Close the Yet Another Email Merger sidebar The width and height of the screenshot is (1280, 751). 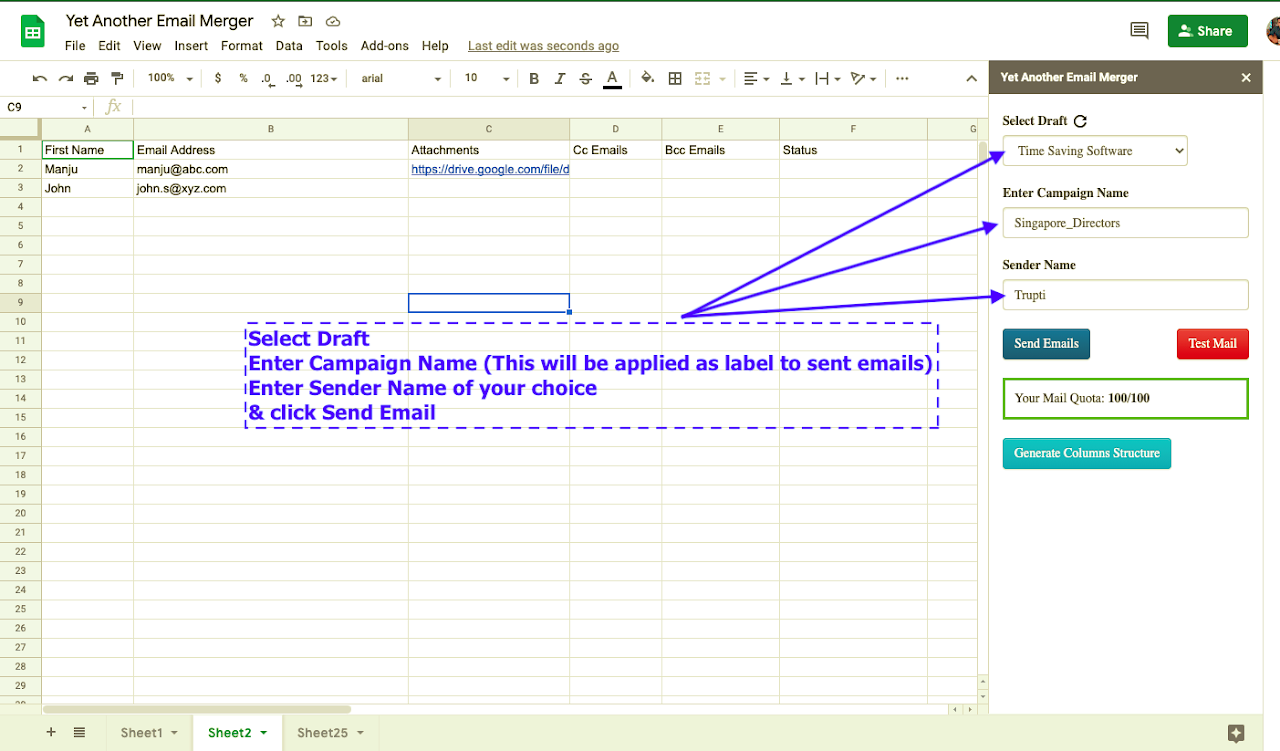[x=1246, y=77]
